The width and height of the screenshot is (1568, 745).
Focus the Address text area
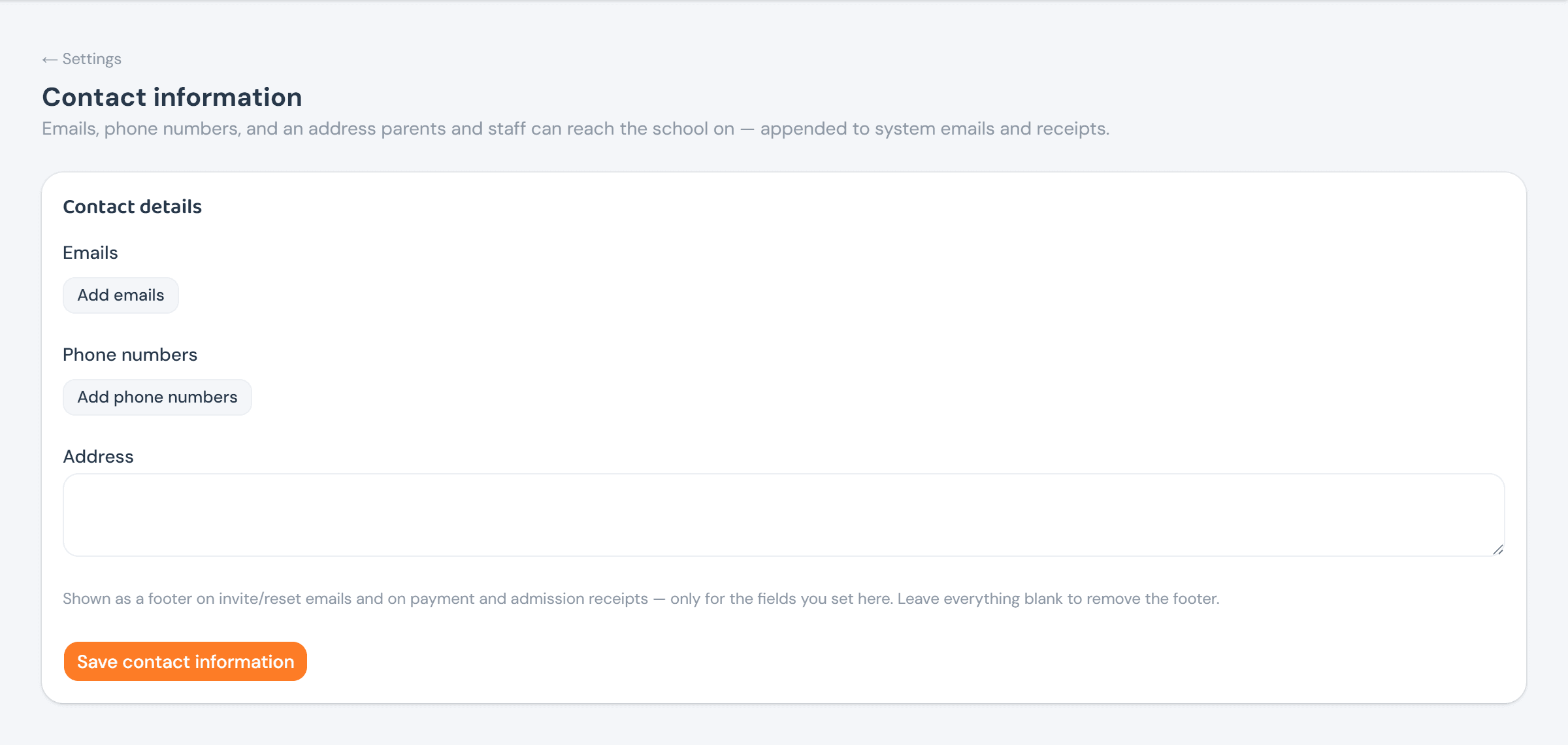(784, 515)
